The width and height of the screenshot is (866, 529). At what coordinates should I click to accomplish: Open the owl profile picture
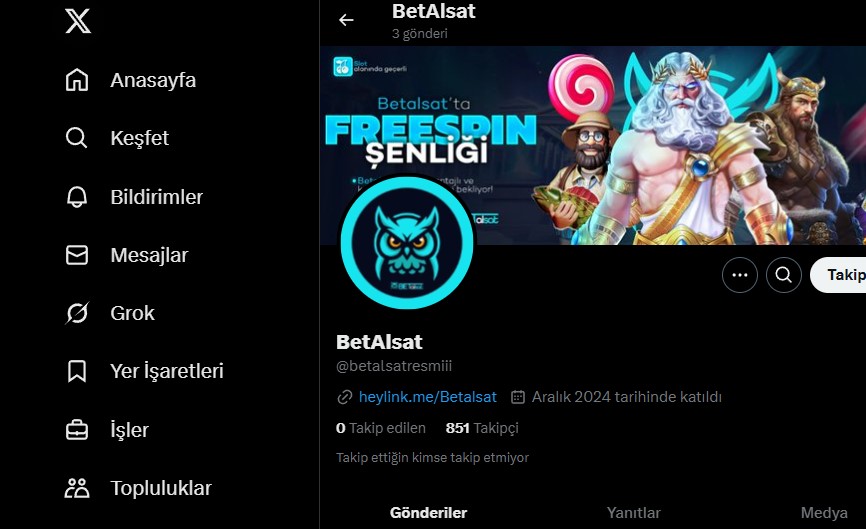(x=407, y=243)
